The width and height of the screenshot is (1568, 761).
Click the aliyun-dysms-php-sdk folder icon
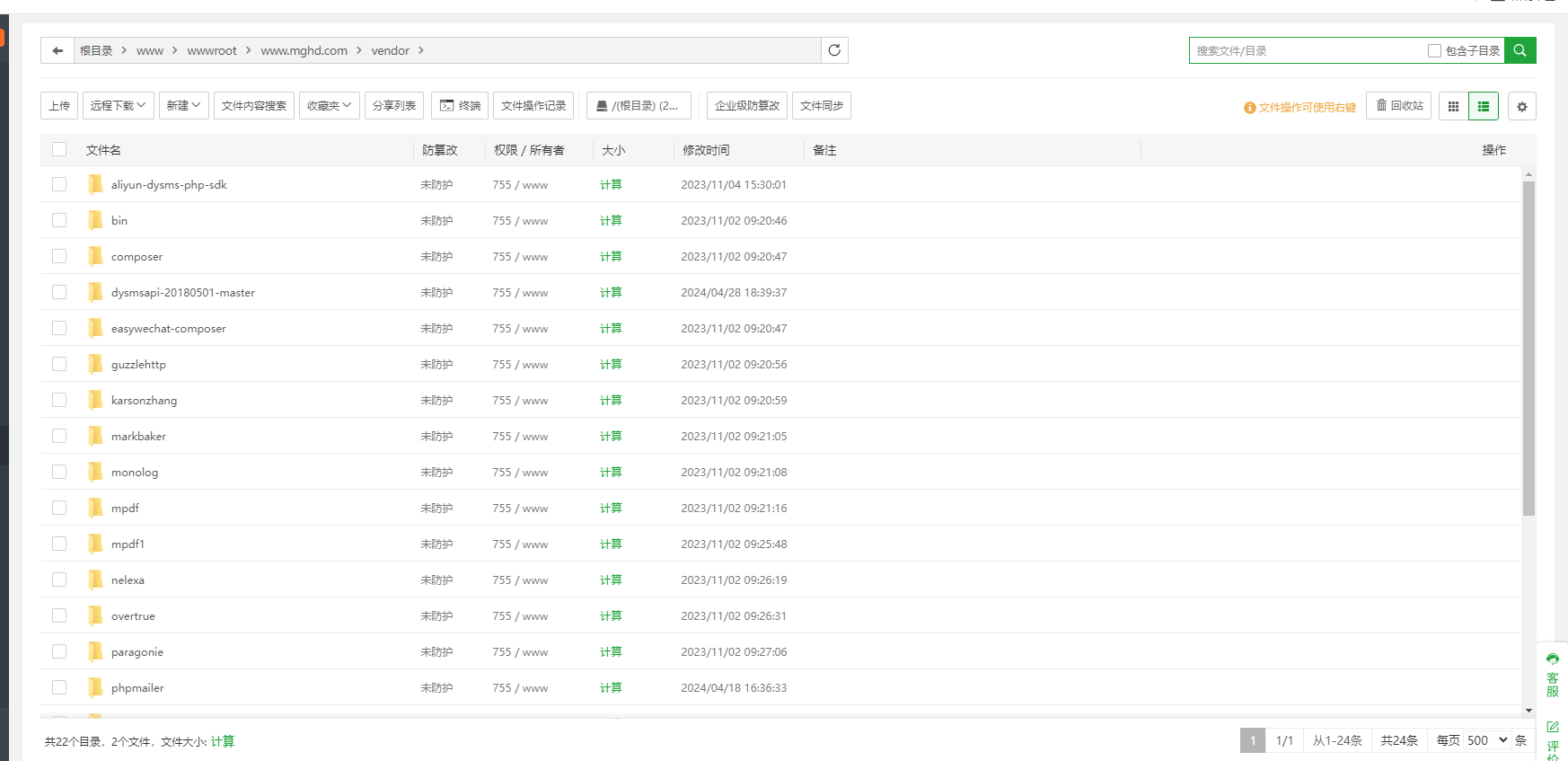(x=95, y=184)
